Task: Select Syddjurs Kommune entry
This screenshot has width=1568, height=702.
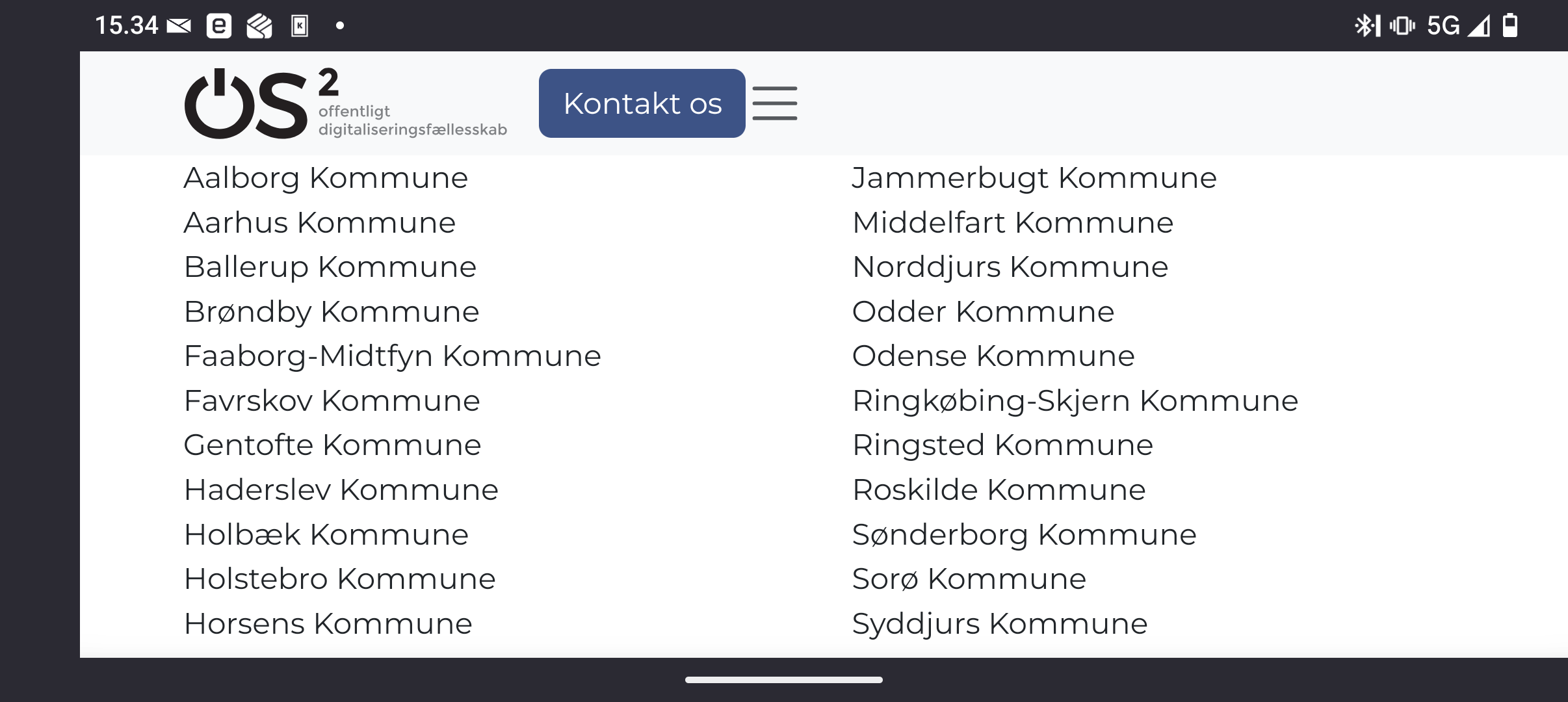Action: [x=999, y=624]
